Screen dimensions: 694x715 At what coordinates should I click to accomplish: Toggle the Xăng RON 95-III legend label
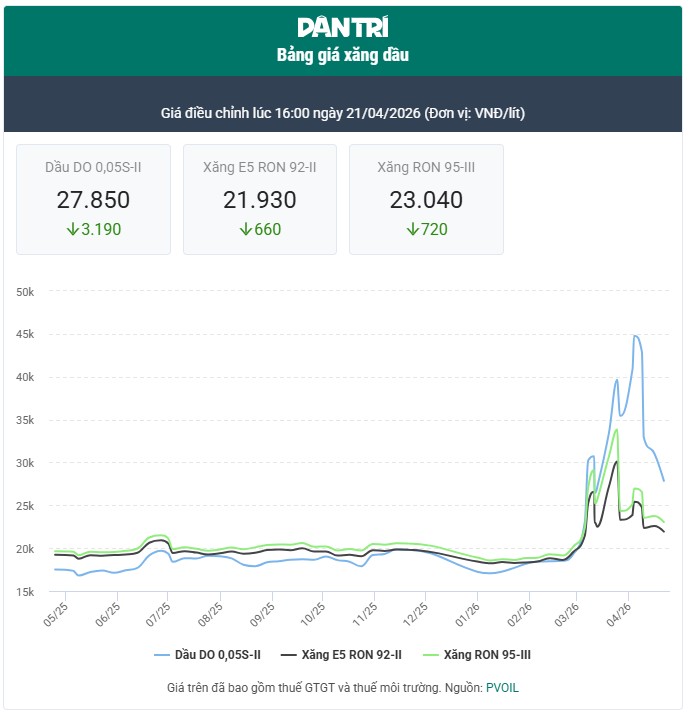pos(486,654)
